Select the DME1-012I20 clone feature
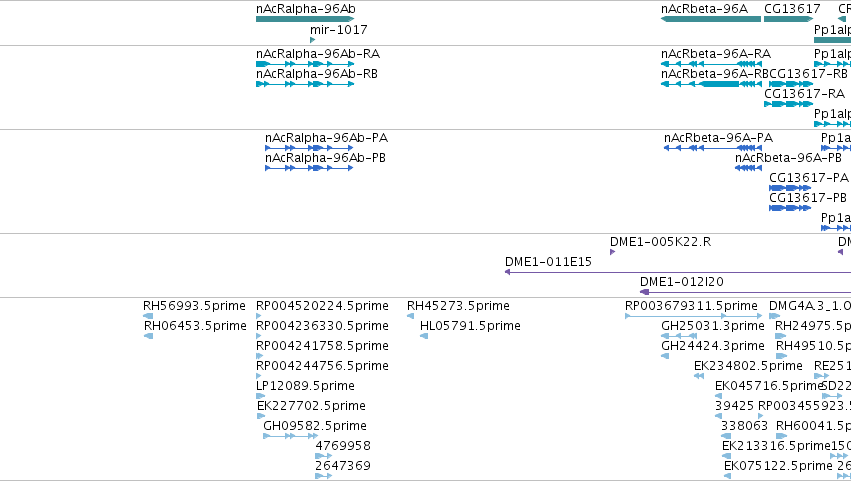Viewport: 851px width, 481px height. point(746,292)
